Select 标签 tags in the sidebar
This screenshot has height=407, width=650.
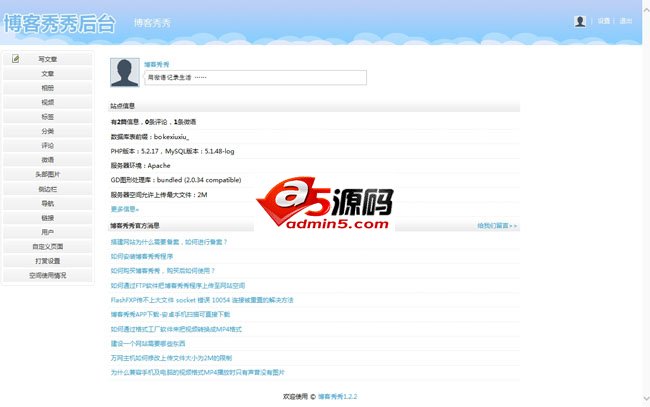48,117
